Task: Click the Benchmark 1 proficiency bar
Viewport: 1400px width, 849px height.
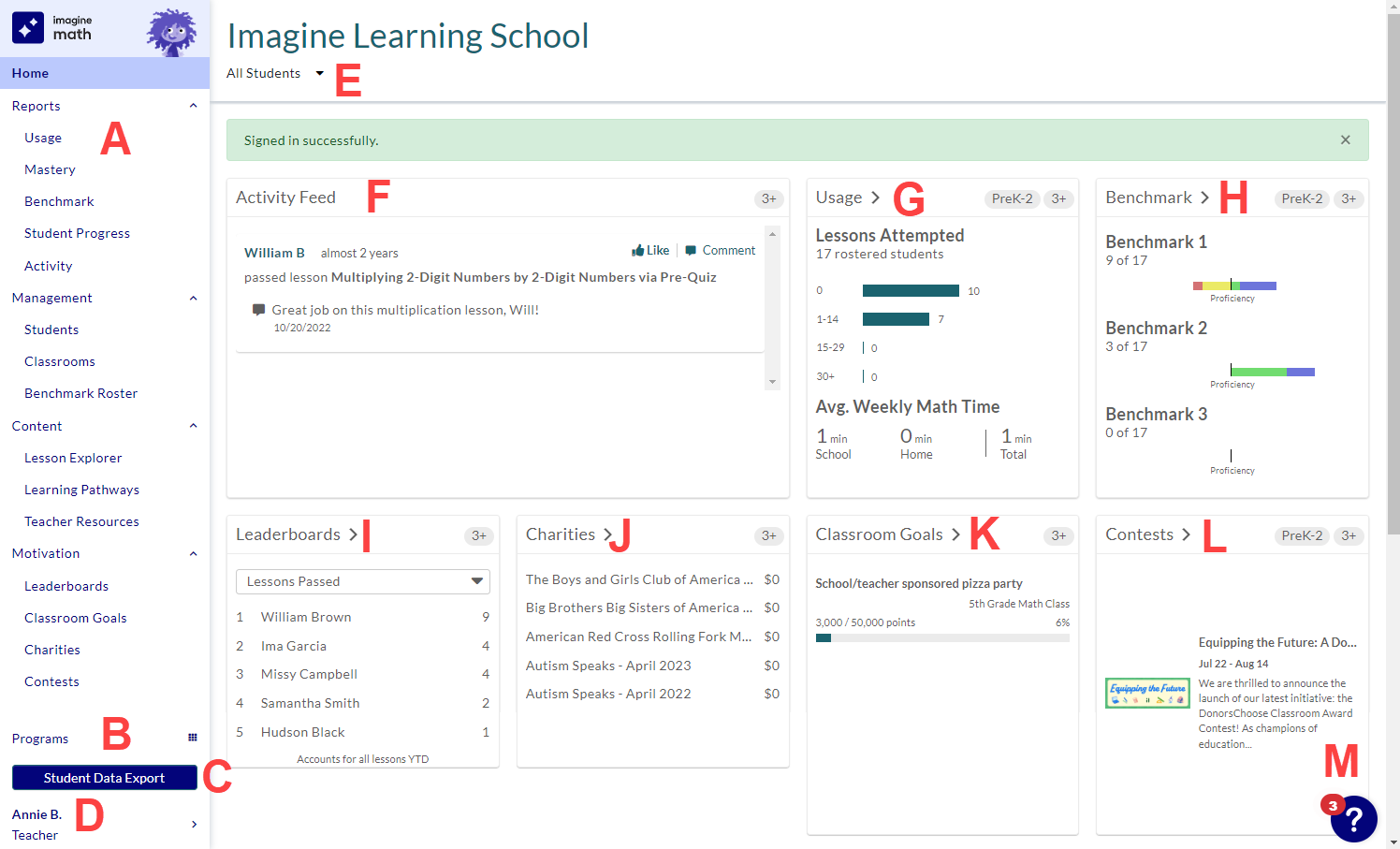Action: 1234,285
